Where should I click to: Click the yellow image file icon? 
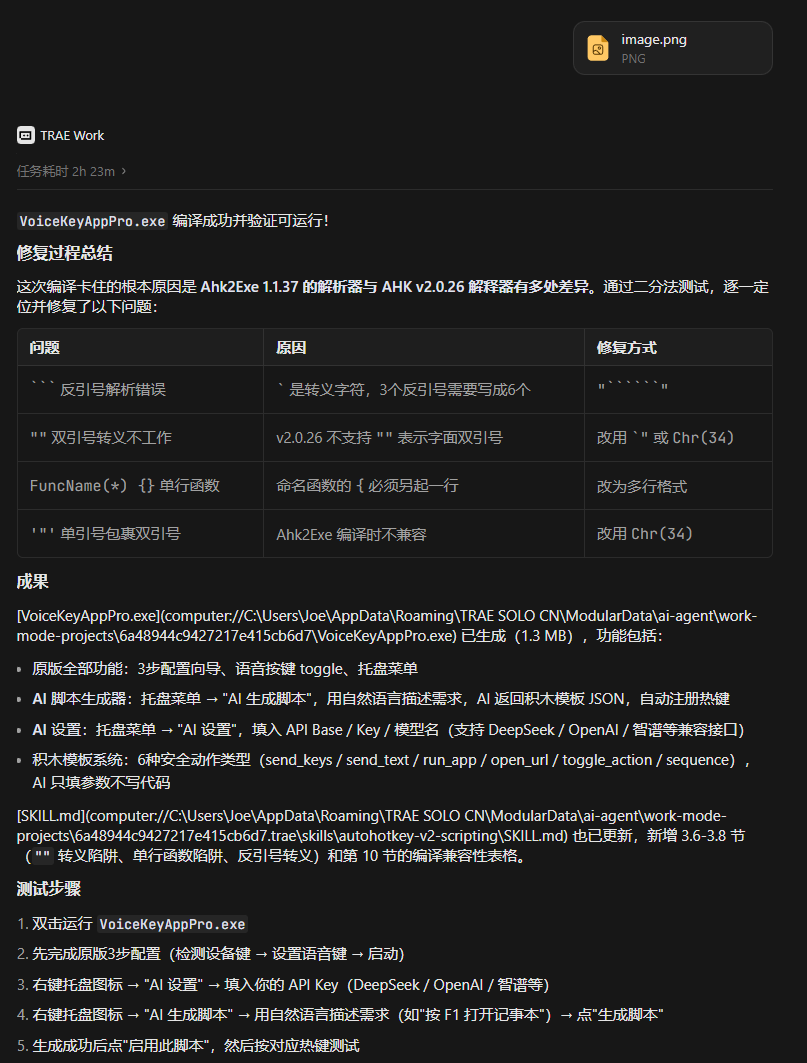(x=597, y=48)
